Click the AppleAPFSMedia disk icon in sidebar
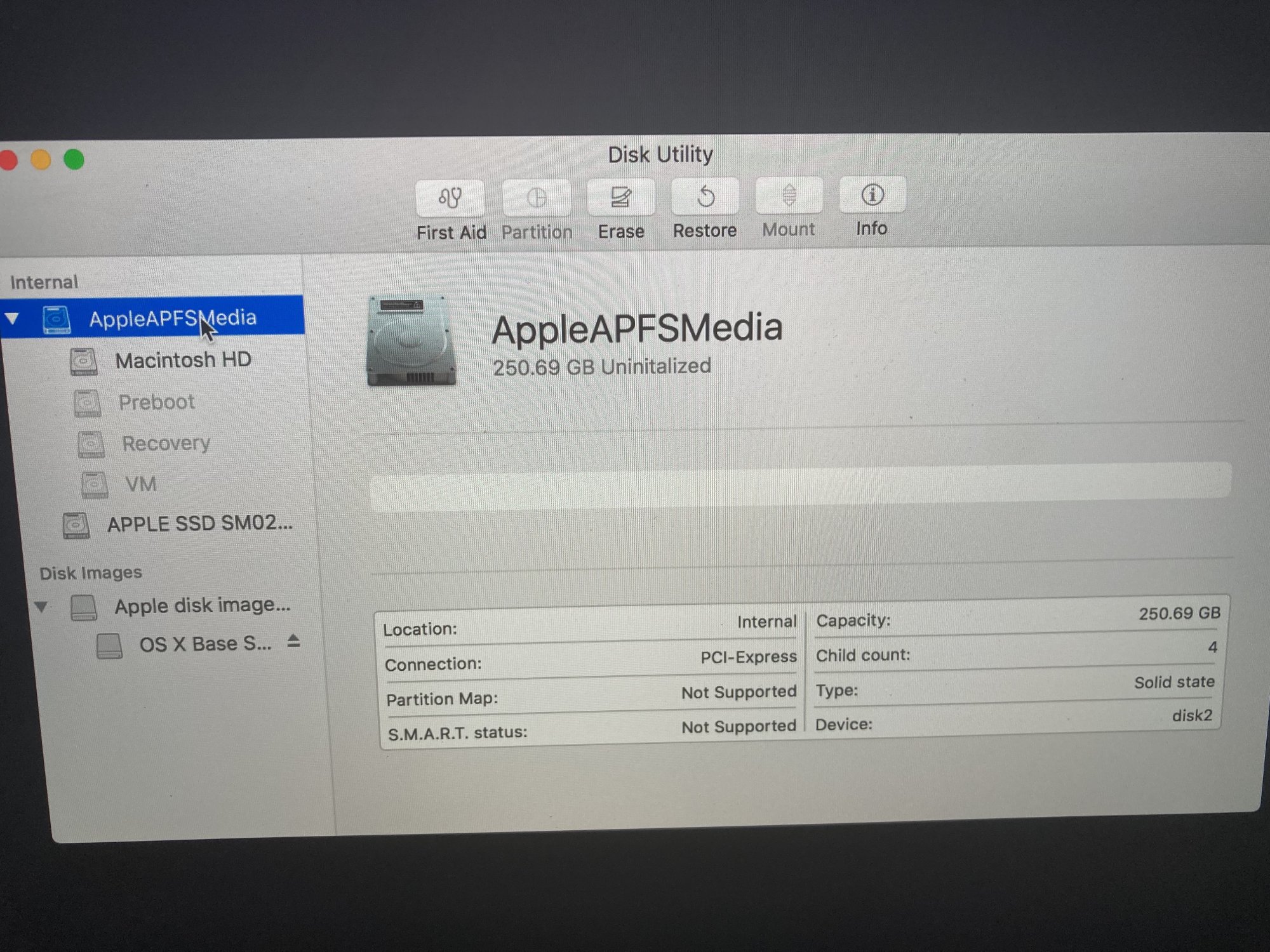1270x952 pixels. [x=56, y=319]
